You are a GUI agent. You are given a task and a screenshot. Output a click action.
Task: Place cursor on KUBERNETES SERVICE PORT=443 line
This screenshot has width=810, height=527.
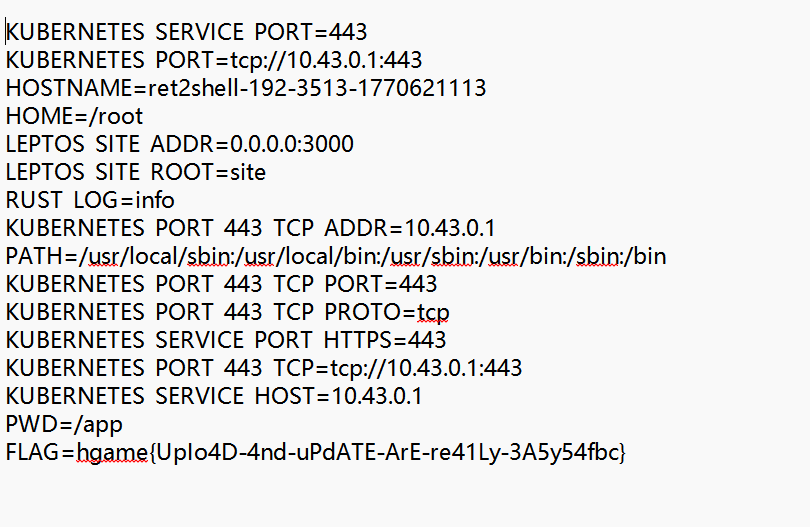(x=186, y=32)
